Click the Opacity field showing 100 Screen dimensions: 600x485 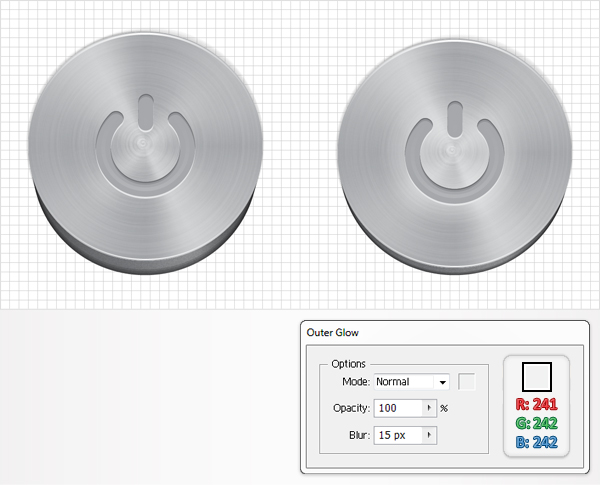(398, 408)
